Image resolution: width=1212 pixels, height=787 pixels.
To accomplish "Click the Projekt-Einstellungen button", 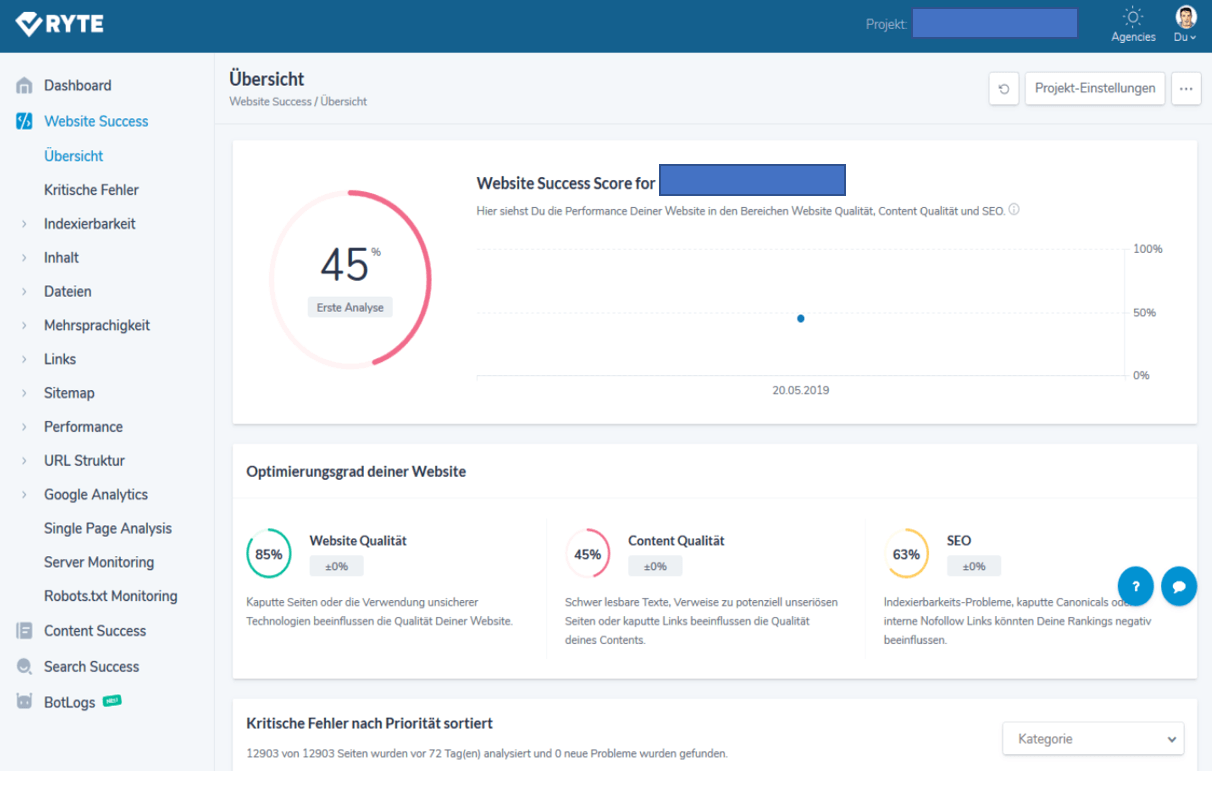I will click(1095, 88).
